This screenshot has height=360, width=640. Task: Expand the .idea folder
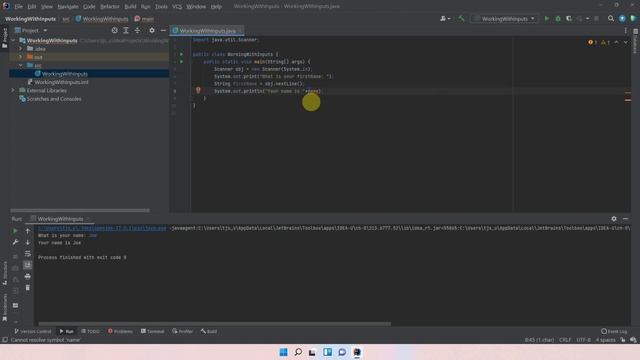[x=21, y=49]
